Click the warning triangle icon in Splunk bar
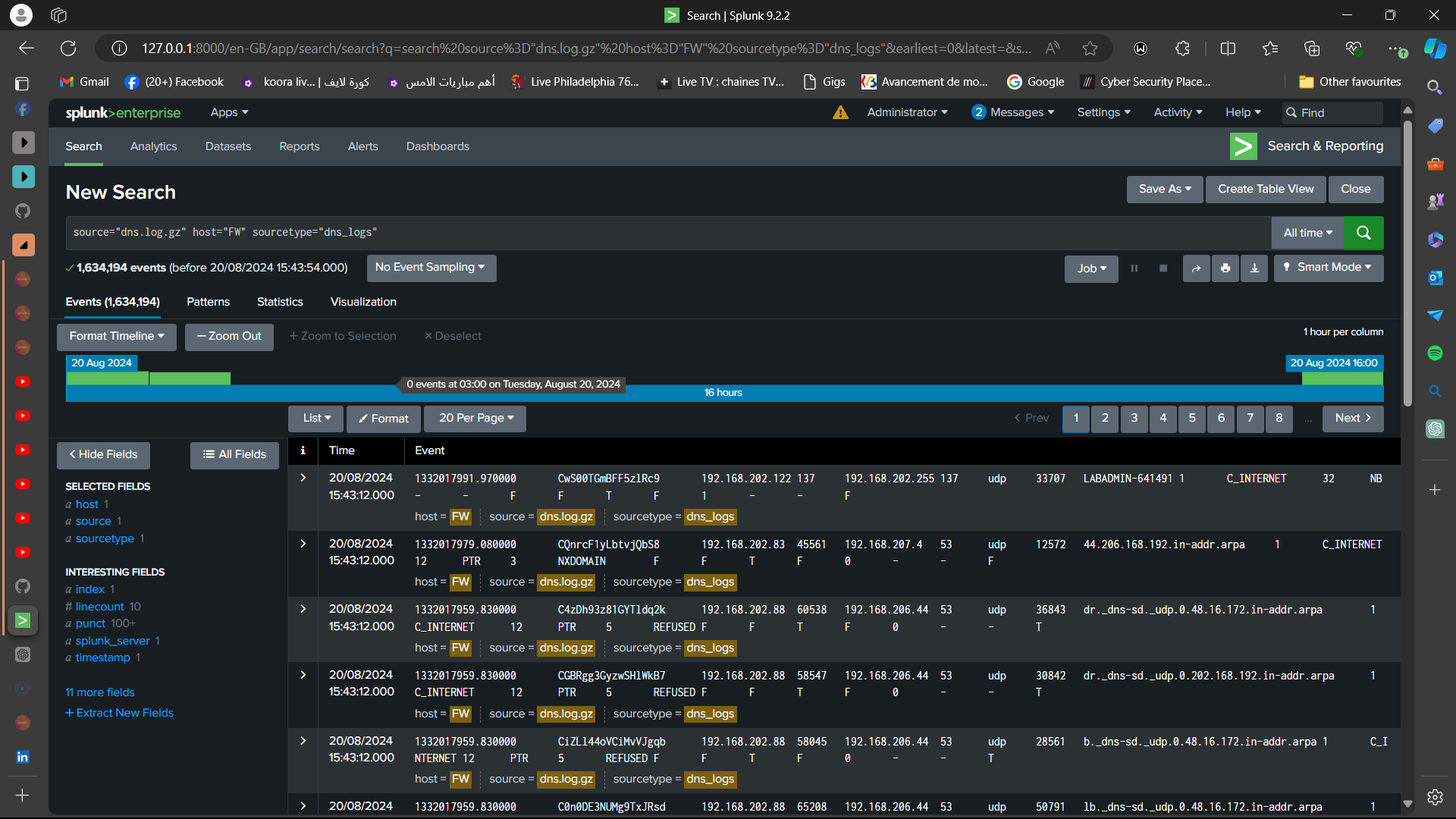Image resolution: width=1456 pixels, height=819 pixels. tap(840, 112)
